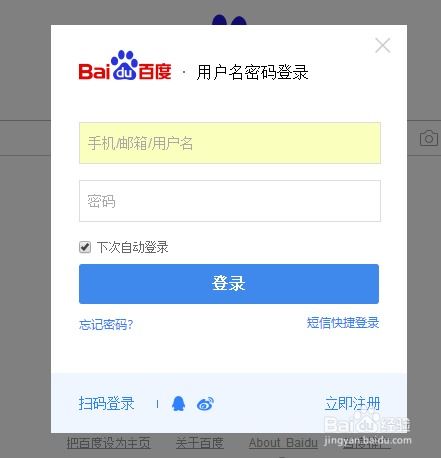Click the Baidu paw logo in dialog header
This screenshot has width=441, height=458.
[125, 65]
